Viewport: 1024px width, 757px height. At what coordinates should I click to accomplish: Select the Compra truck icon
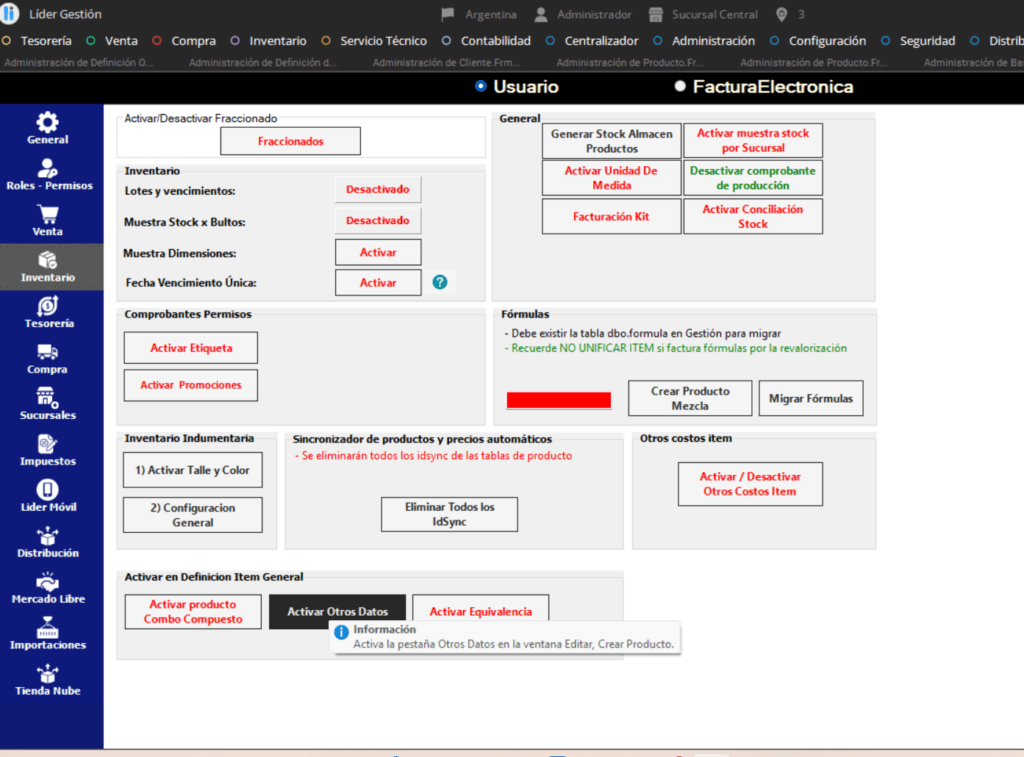(x=47, y=352)
